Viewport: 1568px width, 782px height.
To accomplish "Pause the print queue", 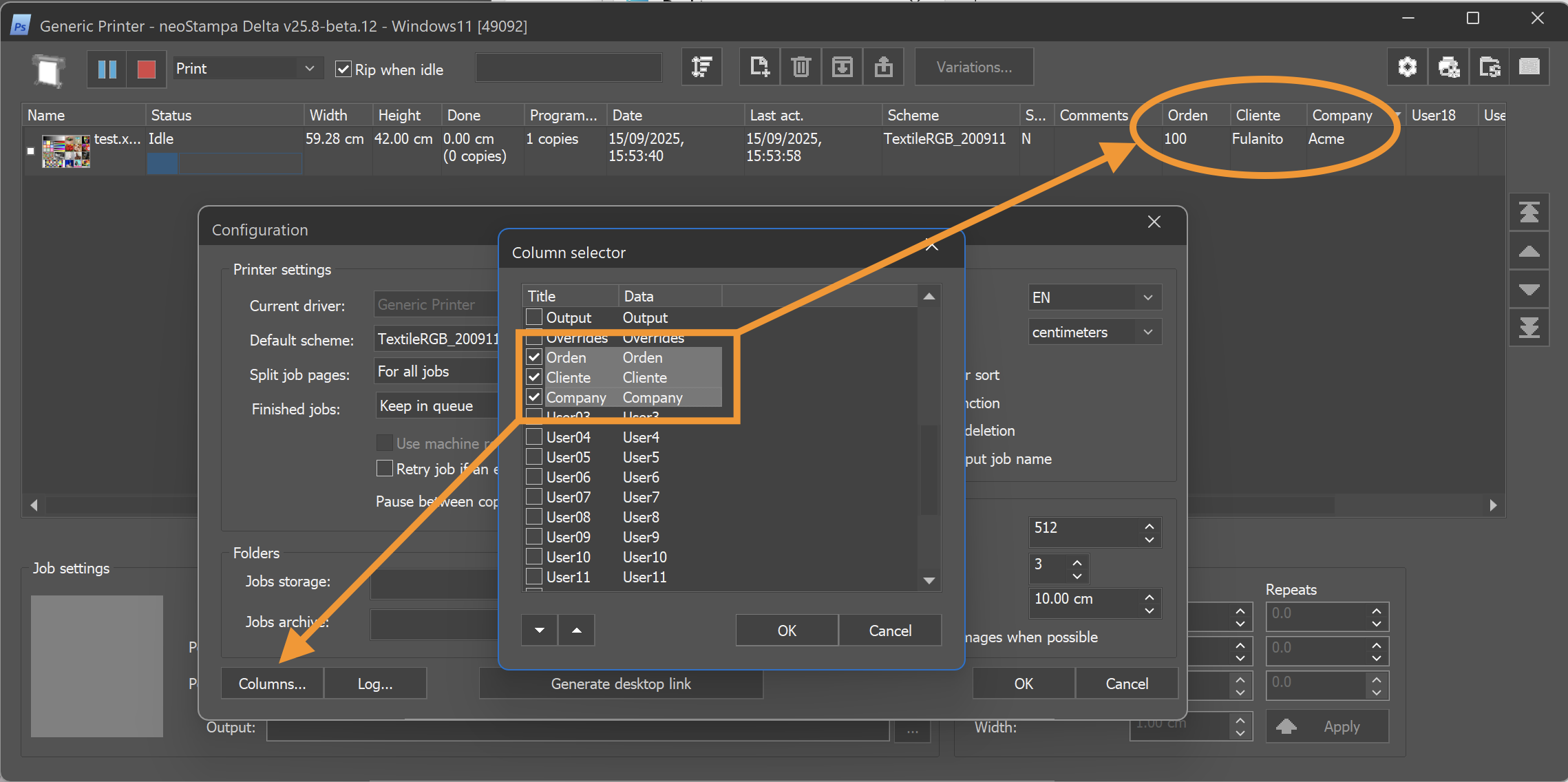I will point(107,69).
